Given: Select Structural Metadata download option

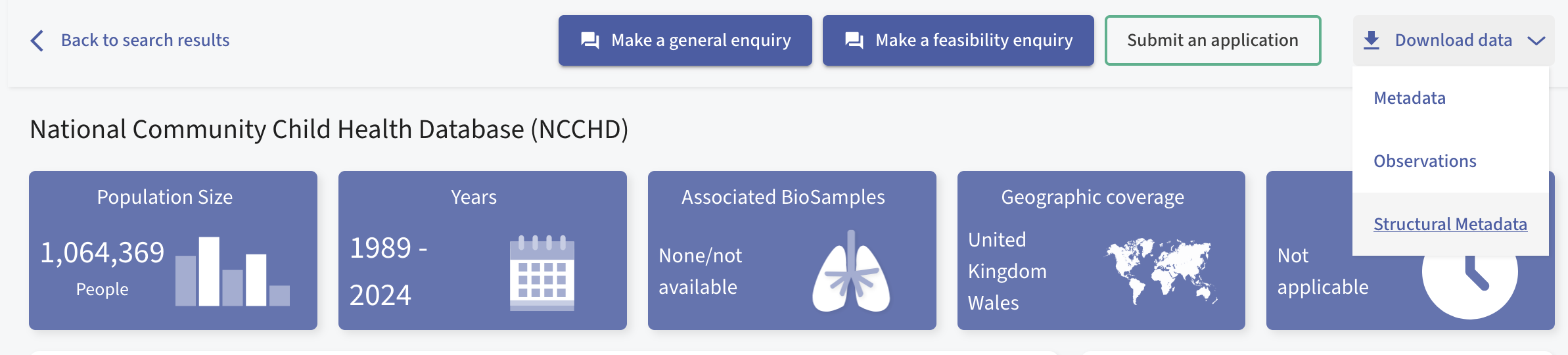Looking at the screenshot, I should click(x=1450, y=224).
